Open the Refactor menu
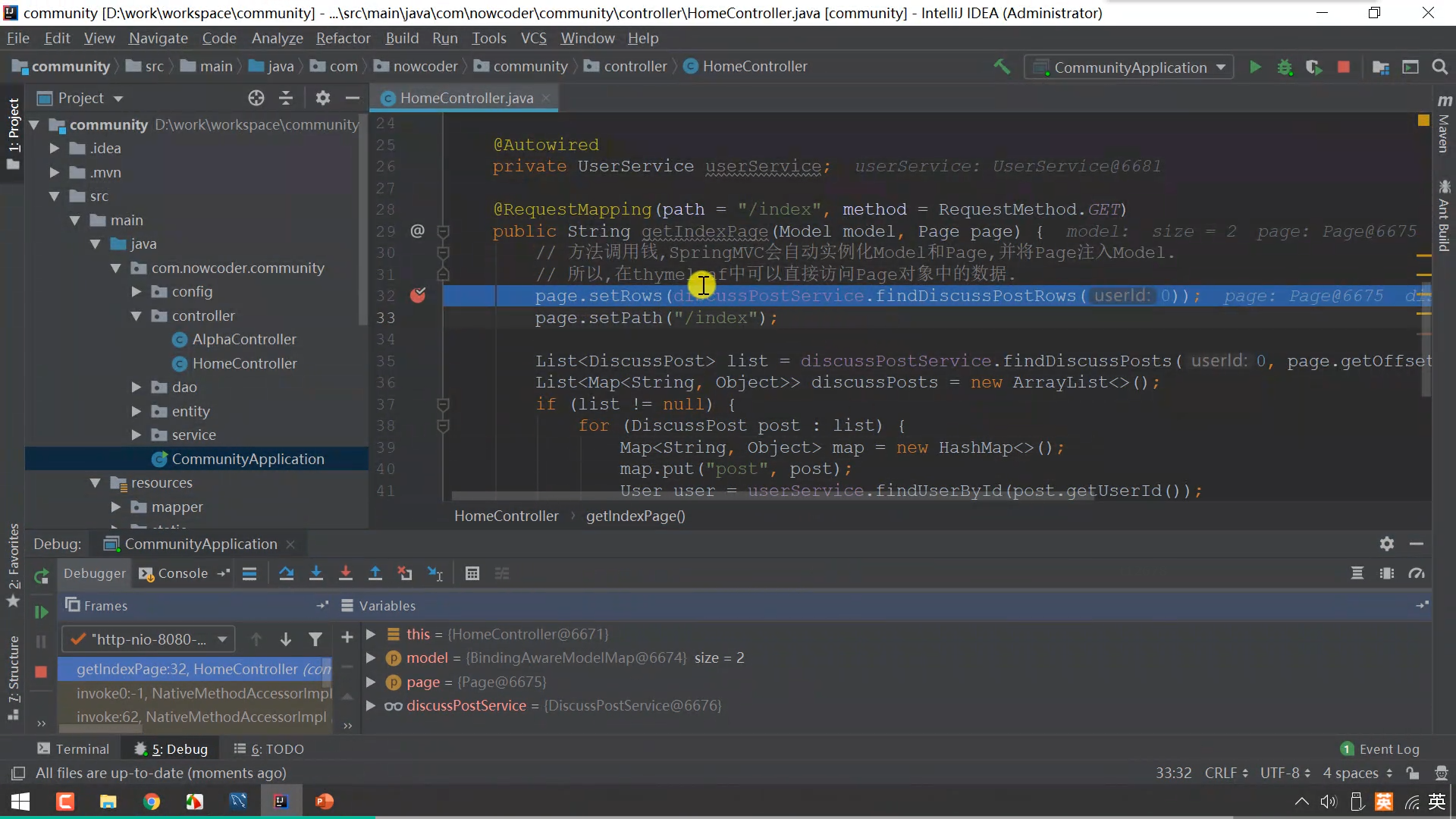 343,38
